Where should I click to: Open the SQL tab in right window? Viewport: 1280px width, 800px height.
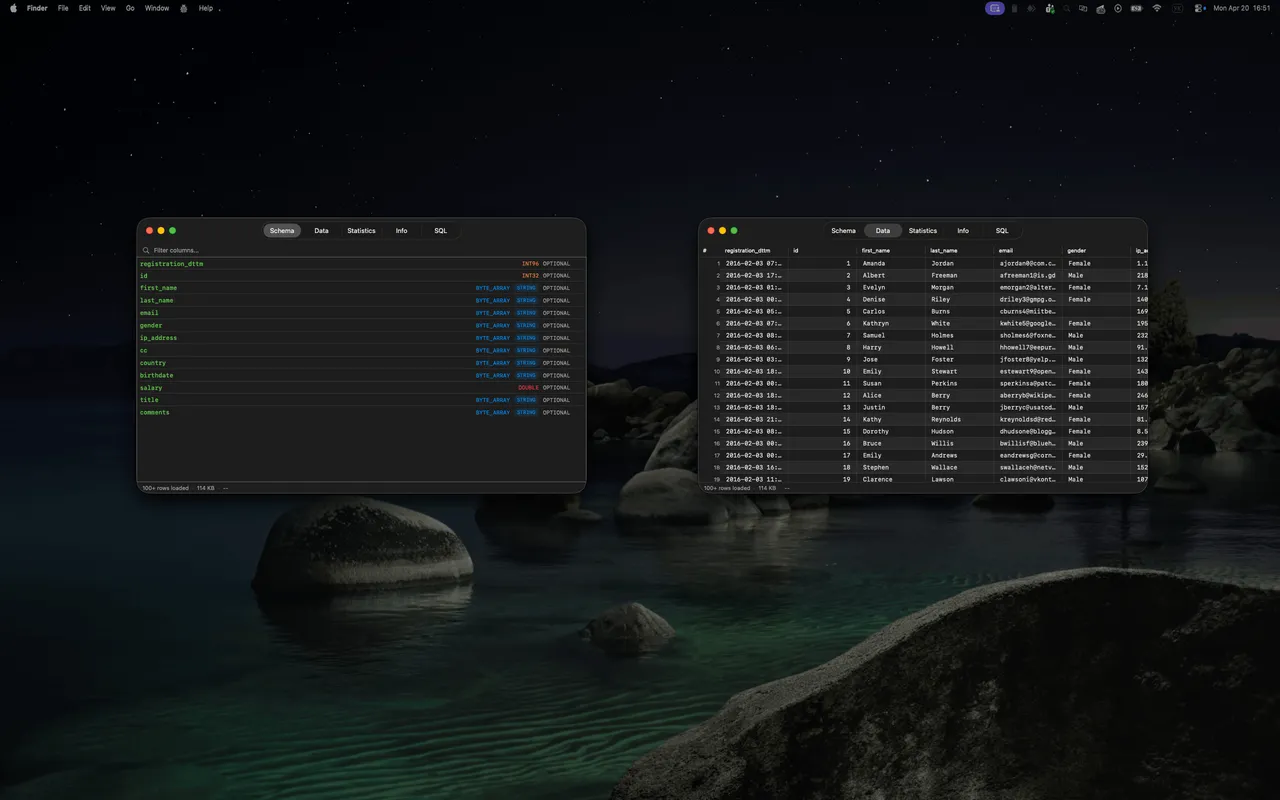point(1001,231)
